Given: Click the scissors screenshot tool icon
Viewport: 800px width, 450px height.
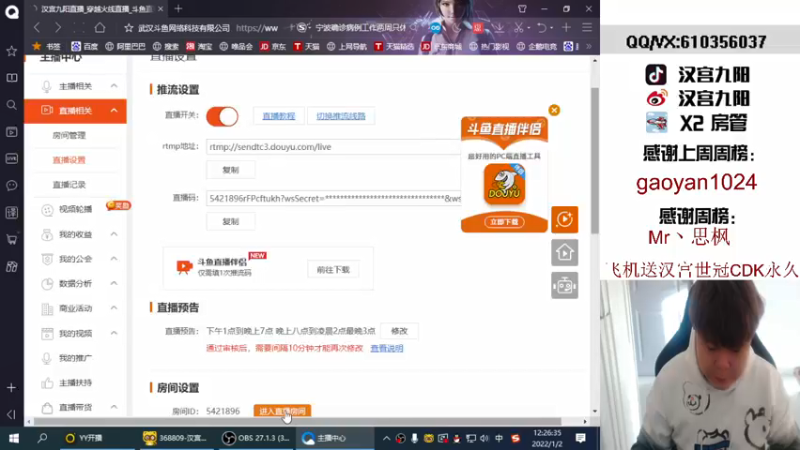Looking at the screenshot, I should pyautogui.click(x=519, y=28).
